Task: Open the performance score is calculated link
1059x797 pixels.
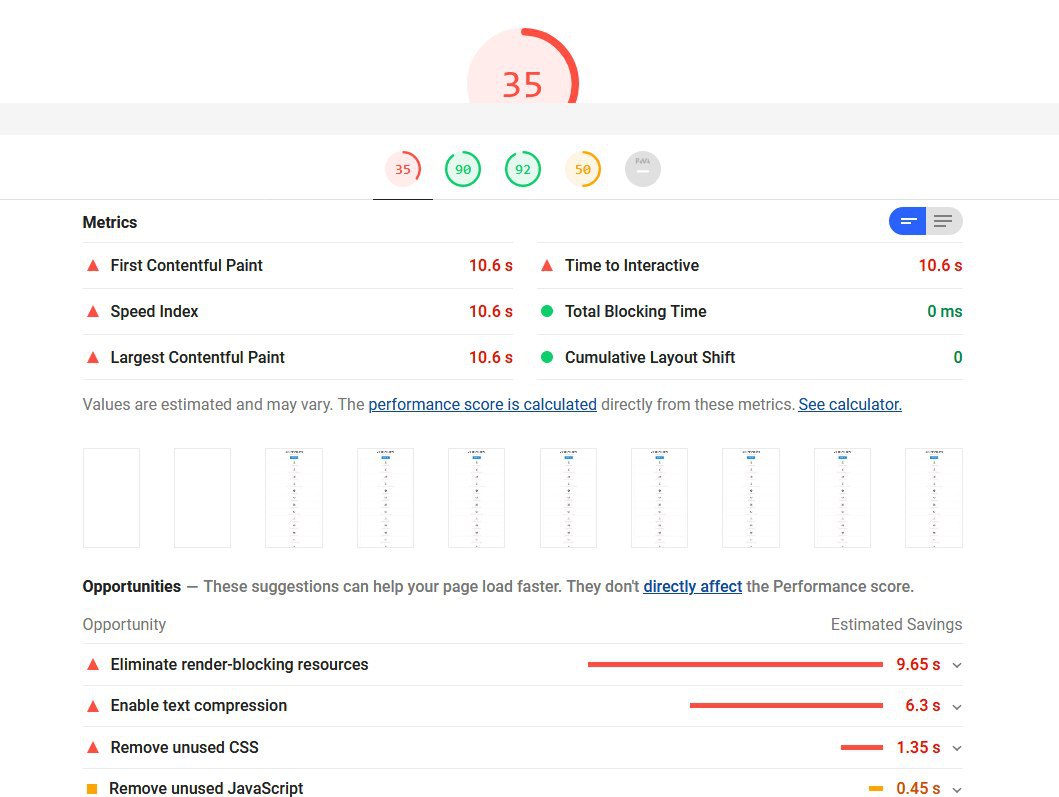Action: point(482,405)
